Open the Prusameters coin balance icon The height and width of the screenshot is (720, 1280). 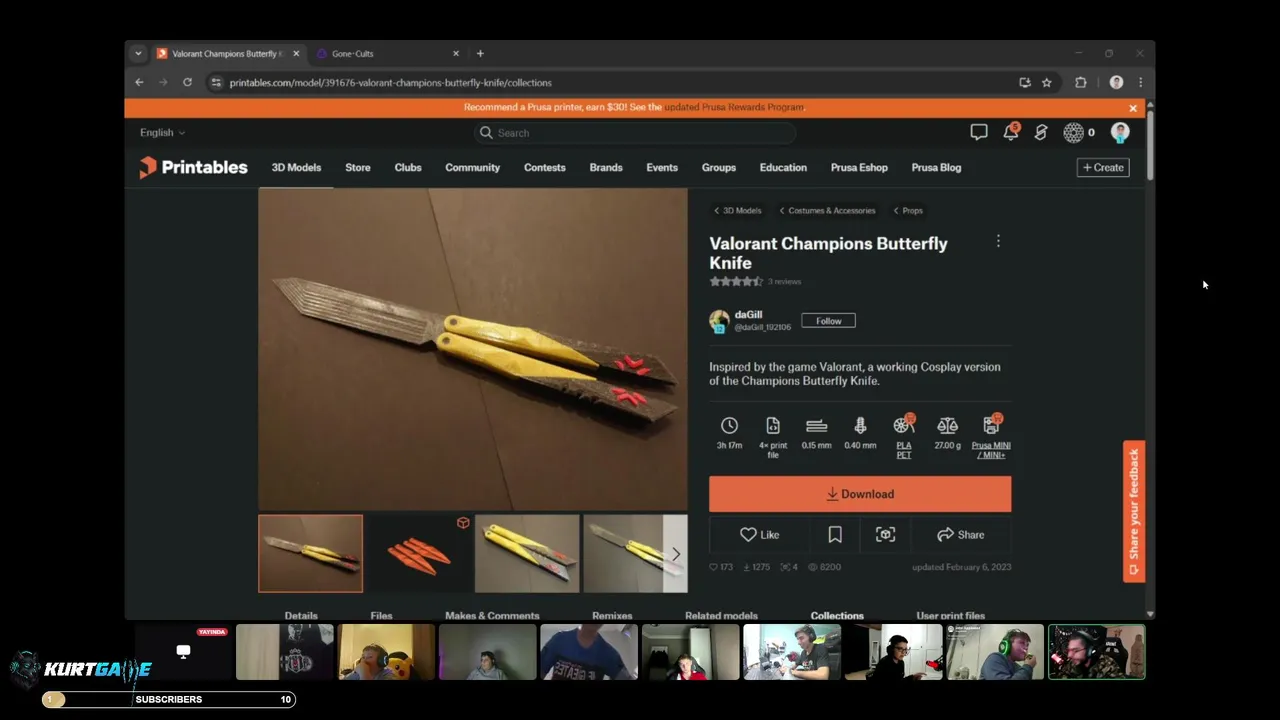point(1073,132)
